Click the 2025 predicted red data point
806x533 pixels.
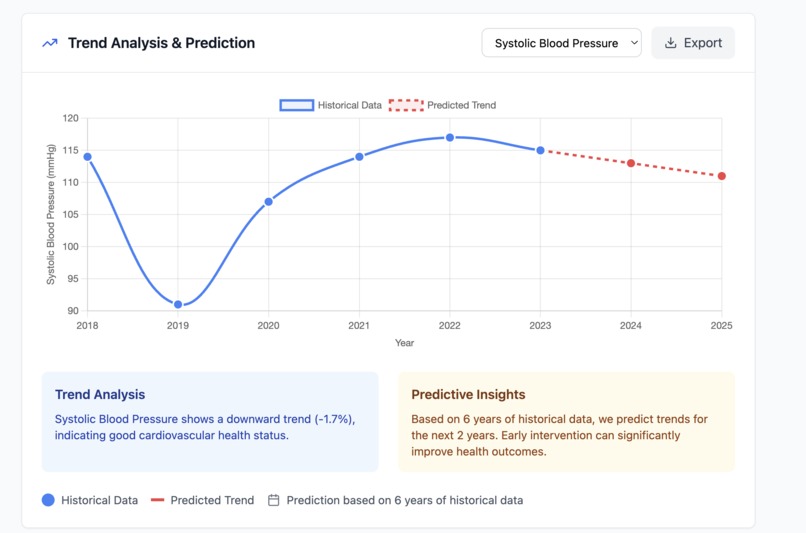722,176
